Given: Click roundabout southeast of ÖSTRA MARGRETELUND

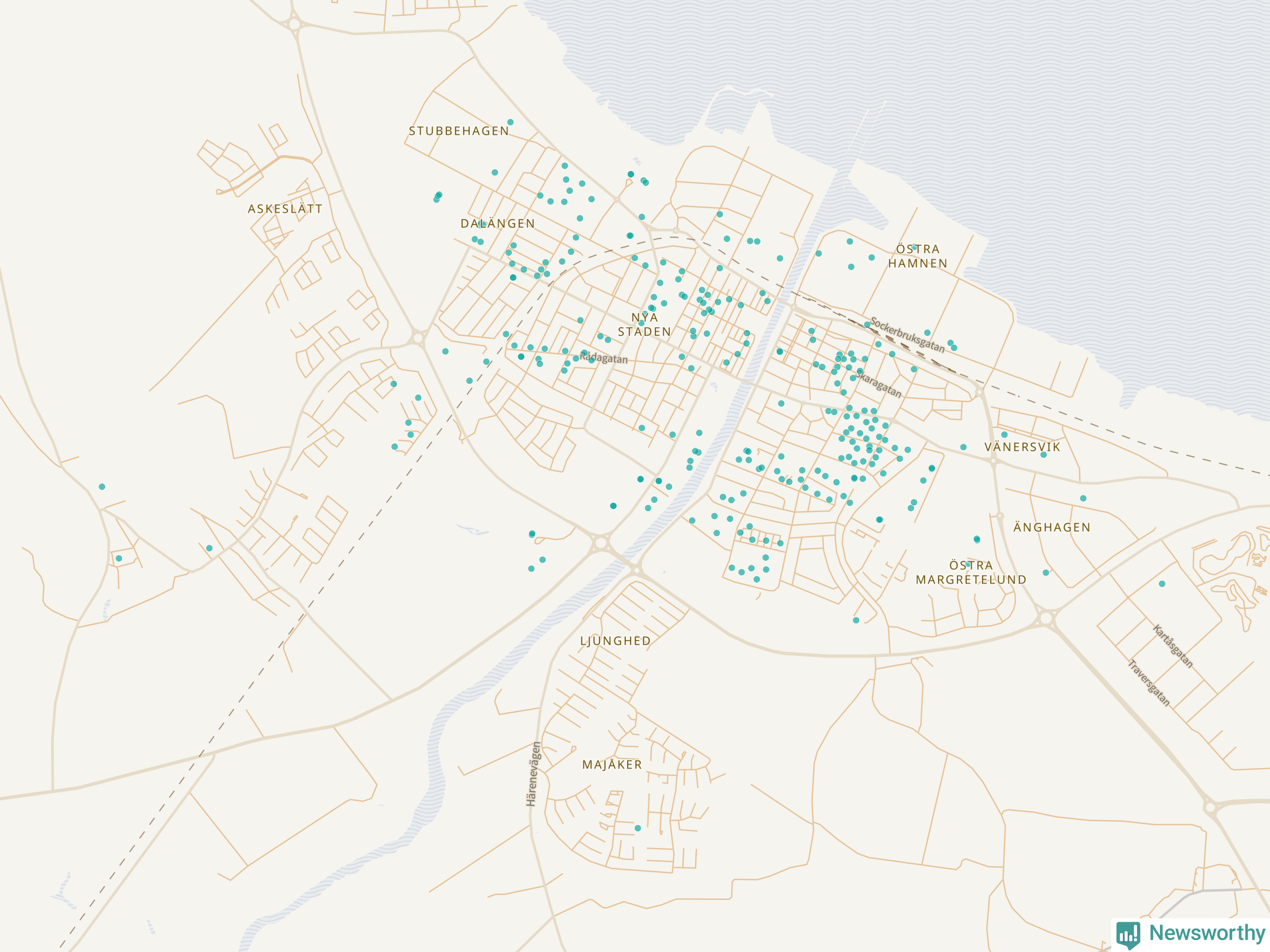Looking at the screenshot, I should click(1046, 618).
